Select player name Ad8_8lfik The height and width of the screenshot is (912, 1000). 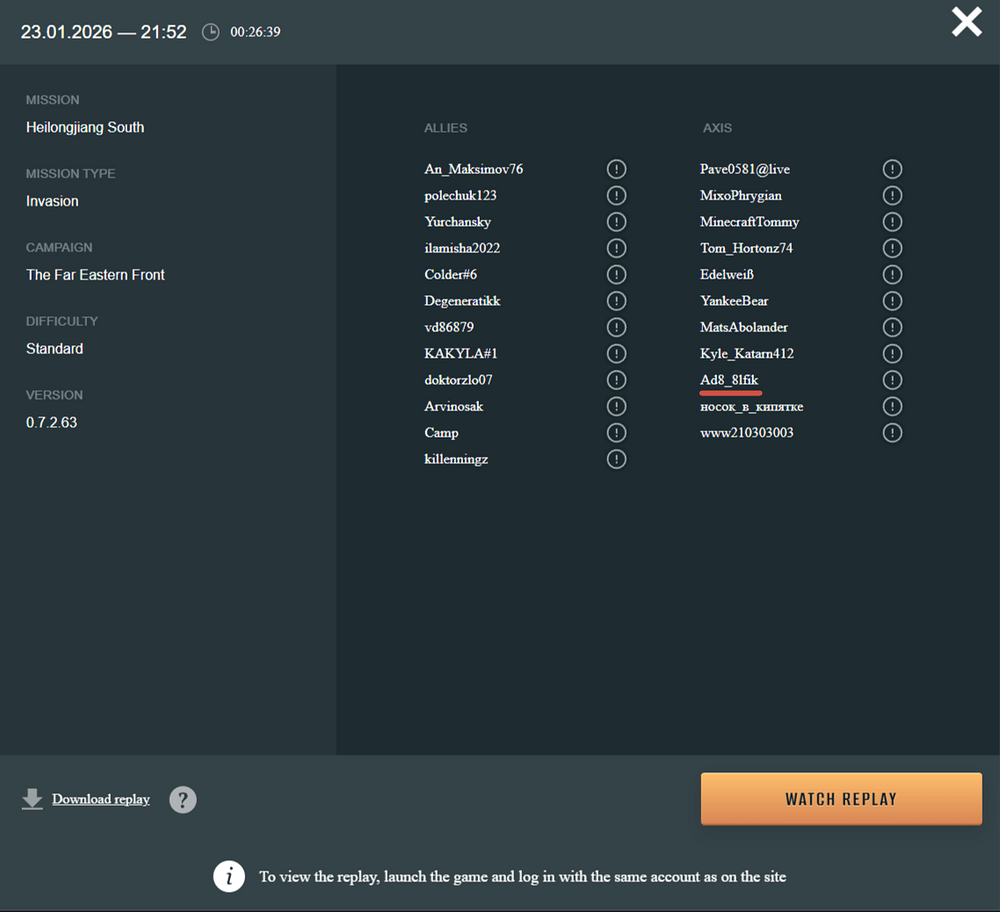pos(729,380)
